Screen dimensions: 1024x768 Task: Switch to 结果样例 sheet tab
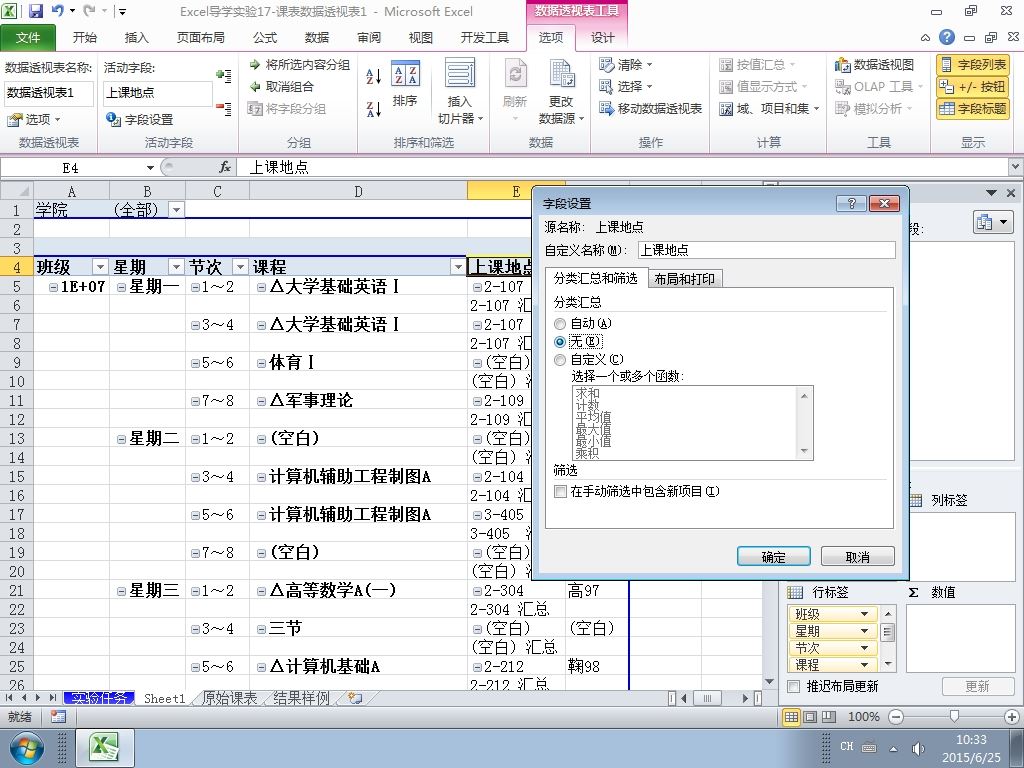(301, 698)
